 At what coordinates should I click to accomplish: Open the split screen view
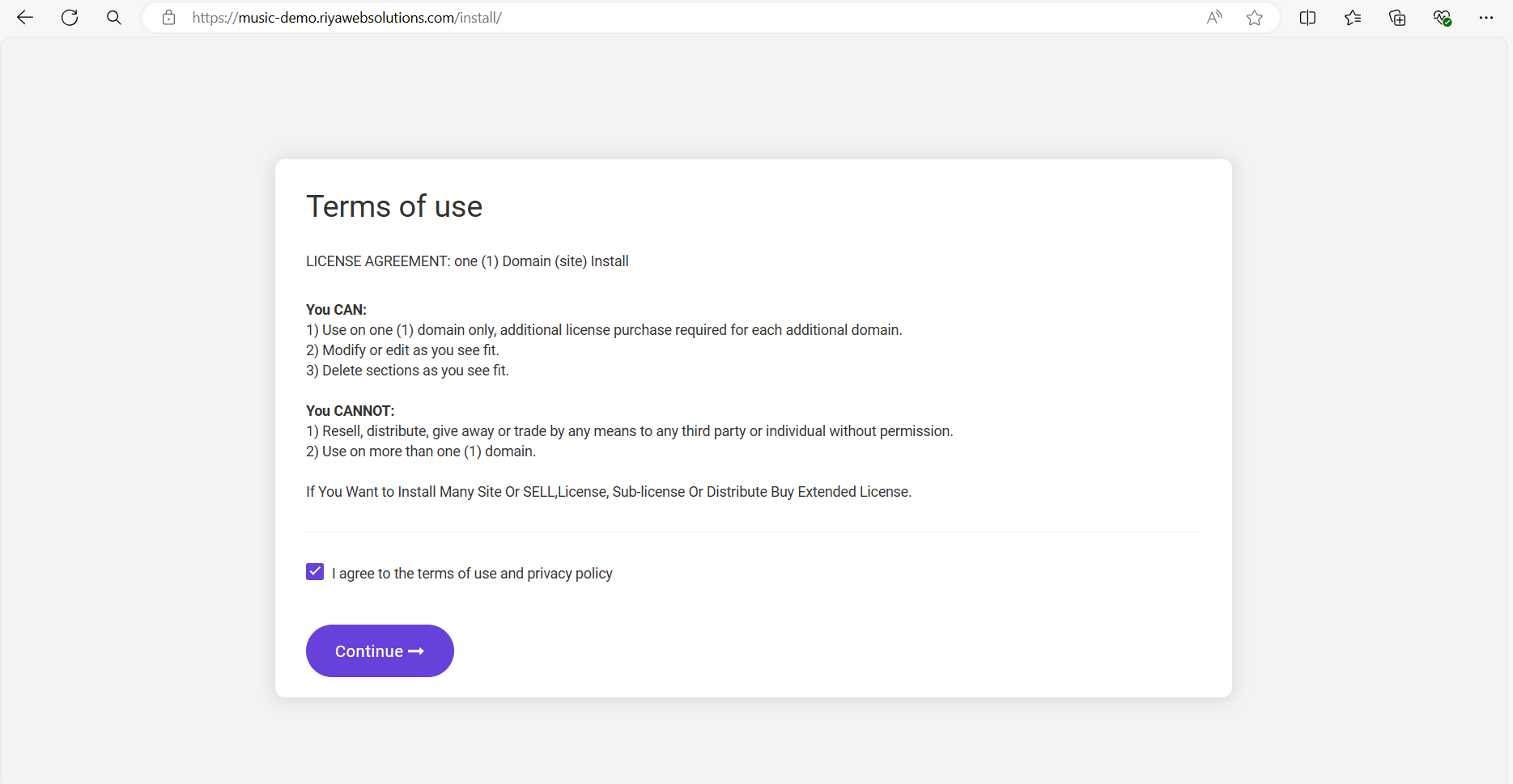(x=1307, y=18)
